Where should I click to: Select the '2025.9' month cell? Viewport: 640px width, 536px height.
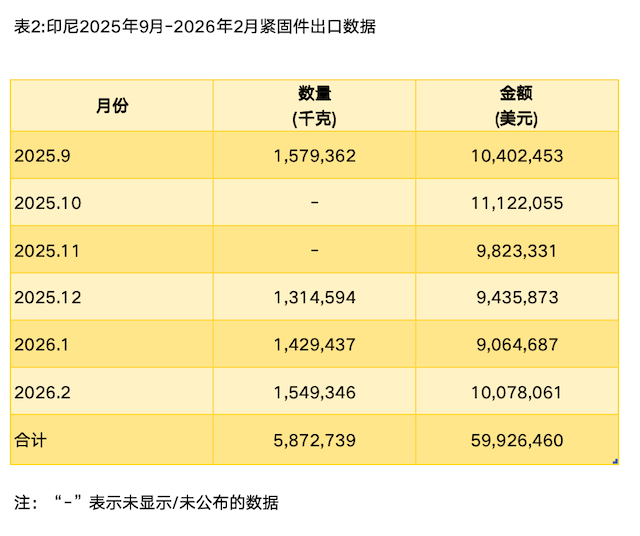[x=112, y=156]
